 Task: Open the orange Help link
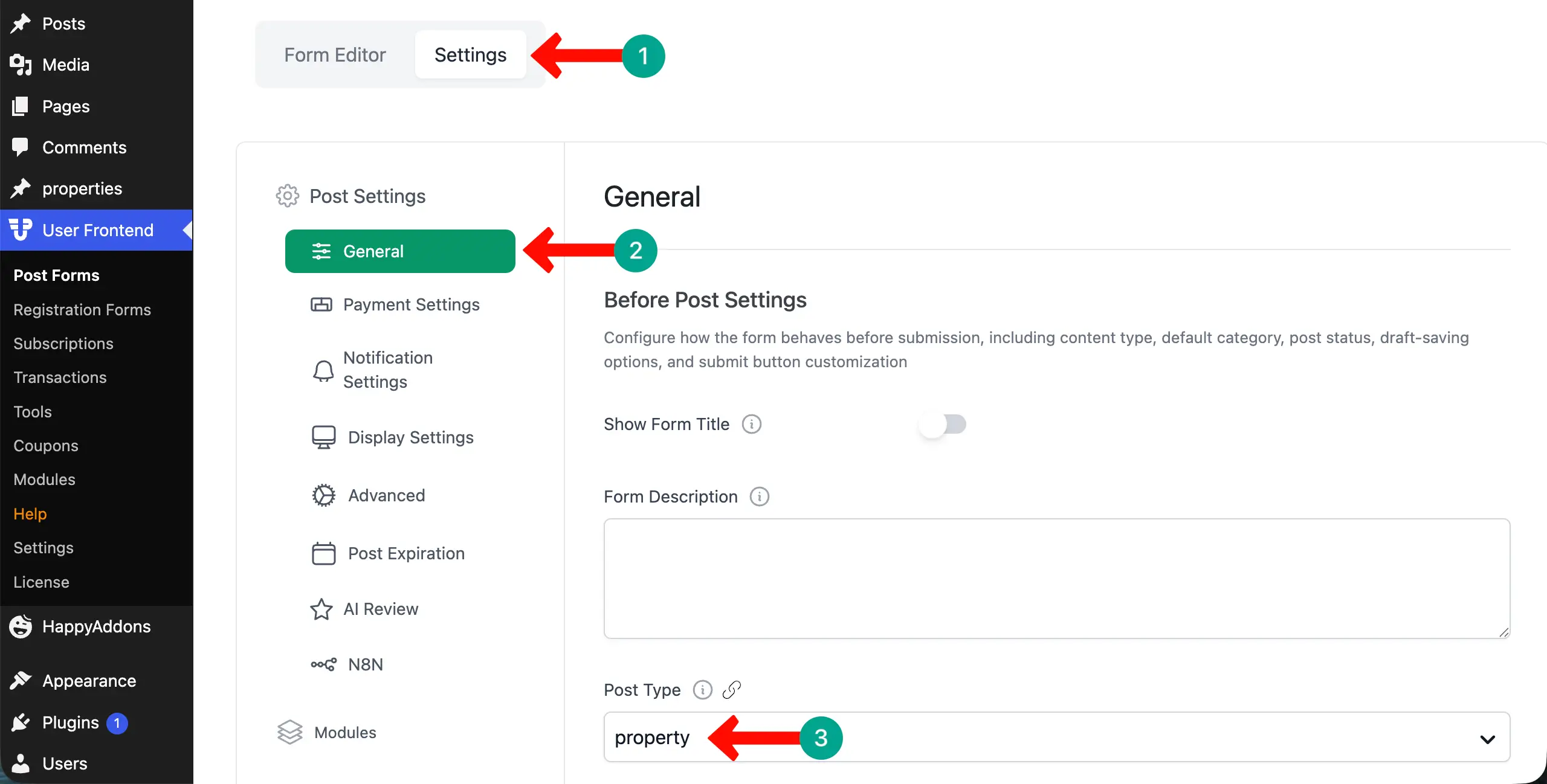[x=30, y=514]
